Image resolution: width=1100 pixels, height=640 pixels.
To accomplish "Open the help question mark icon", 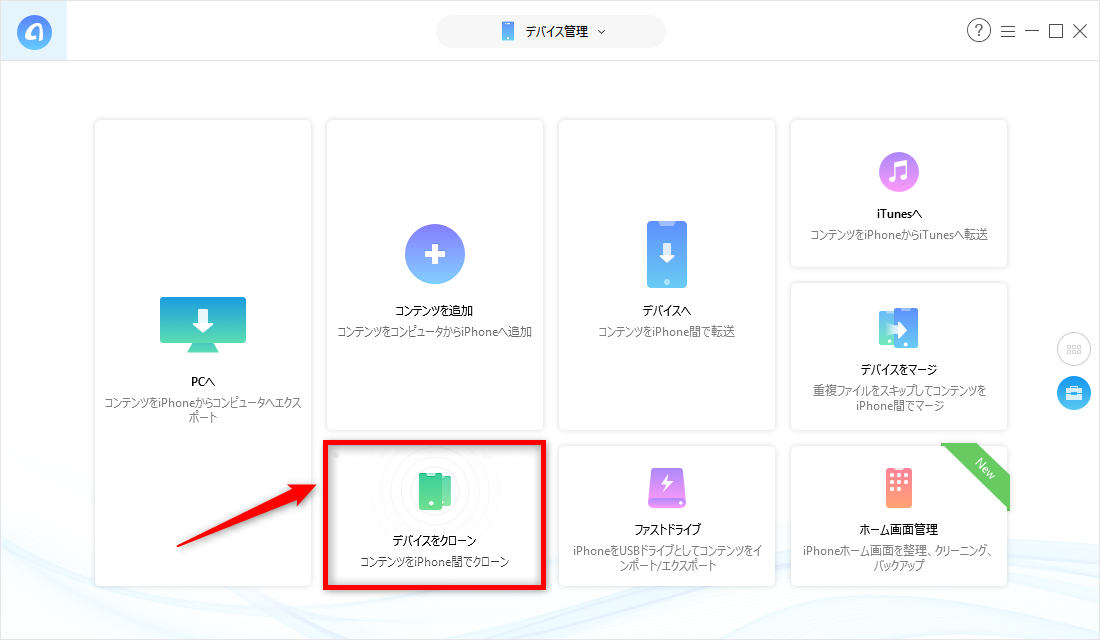I will 979,30.
